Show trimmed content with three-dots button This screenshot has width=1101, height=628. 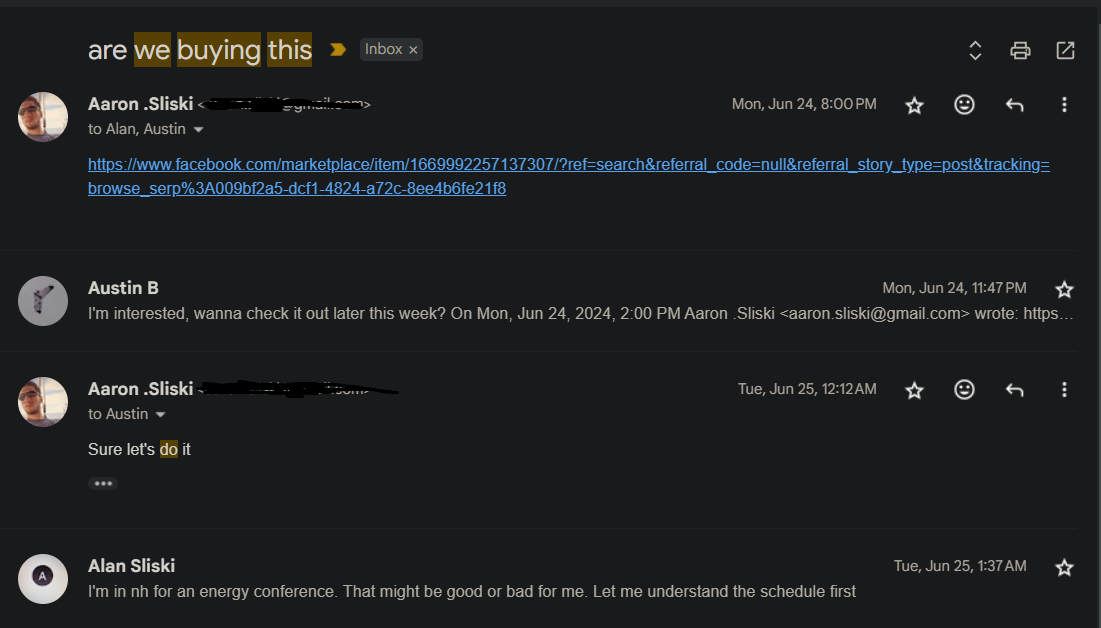(103, 483)
